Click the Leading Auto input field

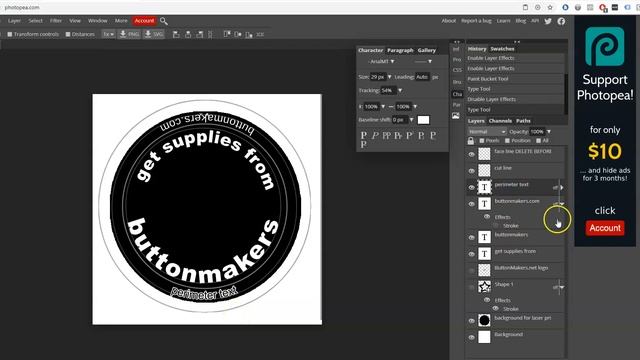click(422, 77)
